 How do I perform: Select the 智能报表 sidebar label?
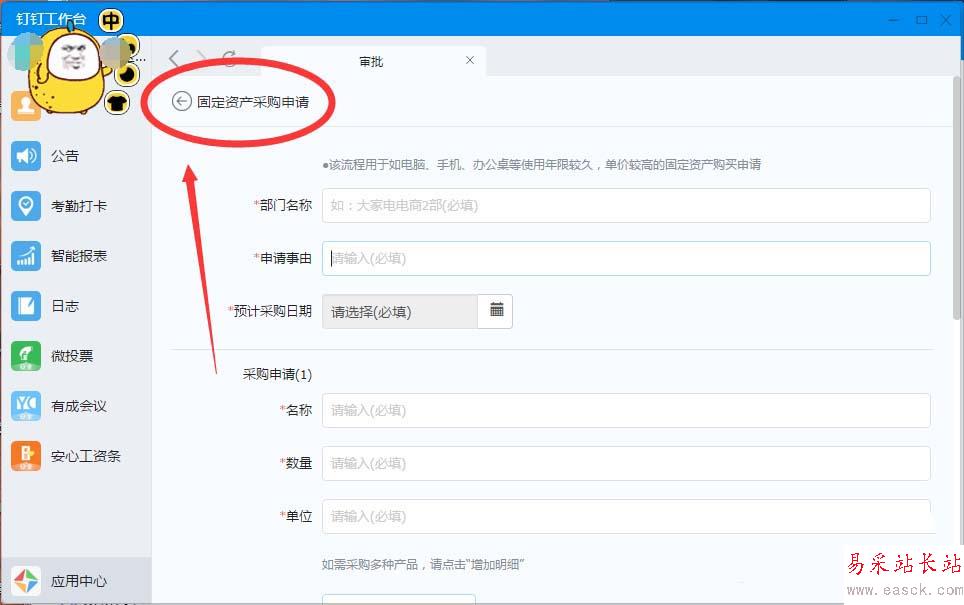[x=79, y=256]
